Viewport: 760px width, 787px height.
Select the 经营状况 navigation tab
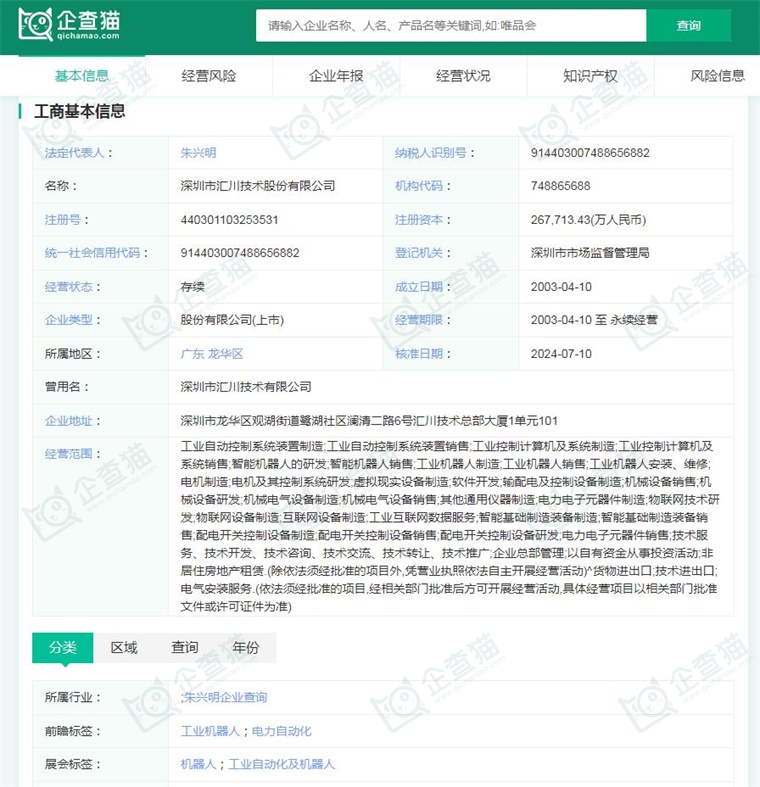(463, 76)
